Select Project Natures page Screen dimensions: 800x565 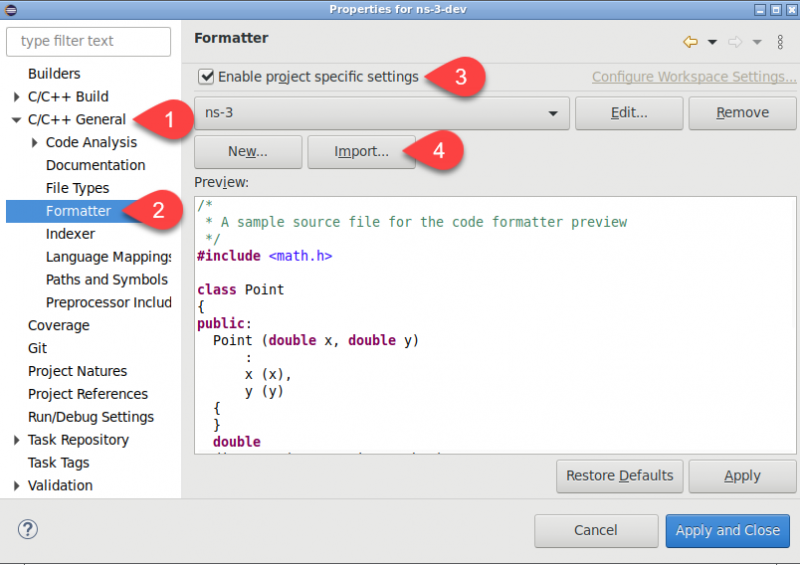[x=77, y=371]
